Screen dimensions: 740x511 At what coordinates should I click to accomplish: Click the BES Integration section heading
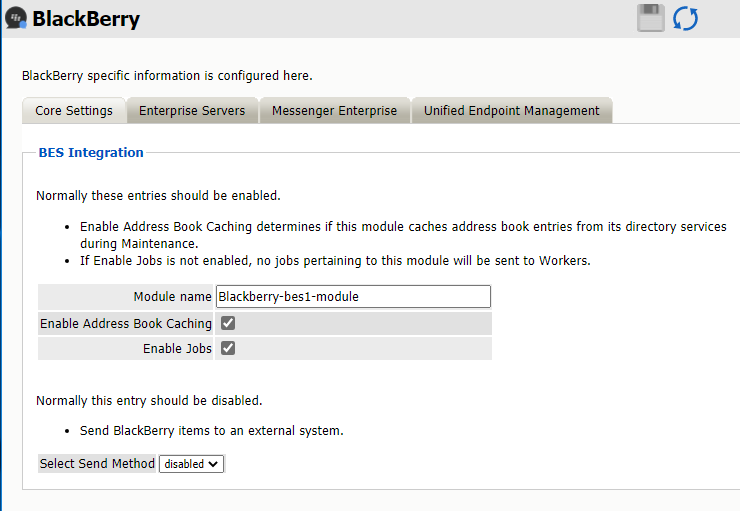pyautogui.click(x=91, y=153)
